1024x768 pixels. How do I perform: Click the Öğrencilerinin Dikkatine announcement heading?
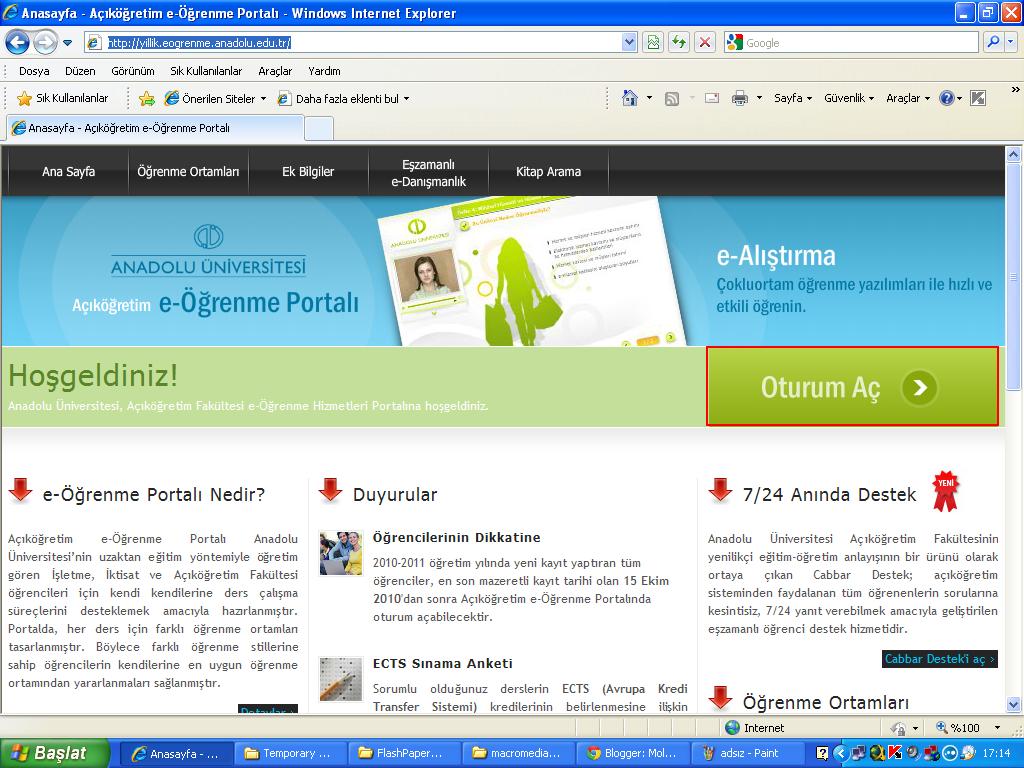(456, 537)
